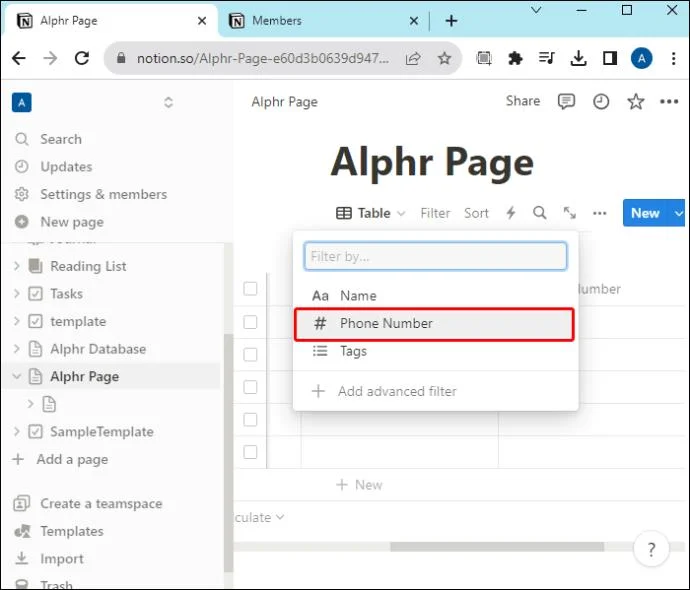Screen dimensions: 690x590
Task: Open the Calculate dropdown below the table
Action: coord(259,517)
